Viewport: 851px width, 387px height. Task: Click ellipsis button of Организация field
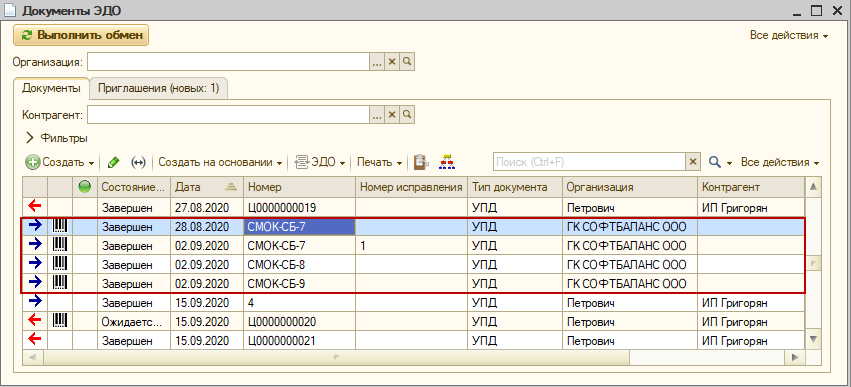(x=377, y=62)
